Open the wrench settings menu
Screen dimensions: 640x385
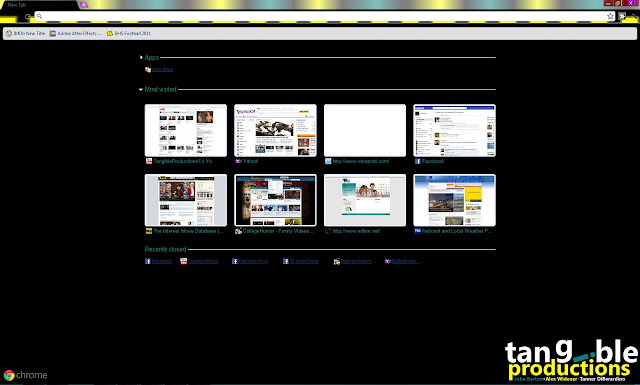(635, 16)
